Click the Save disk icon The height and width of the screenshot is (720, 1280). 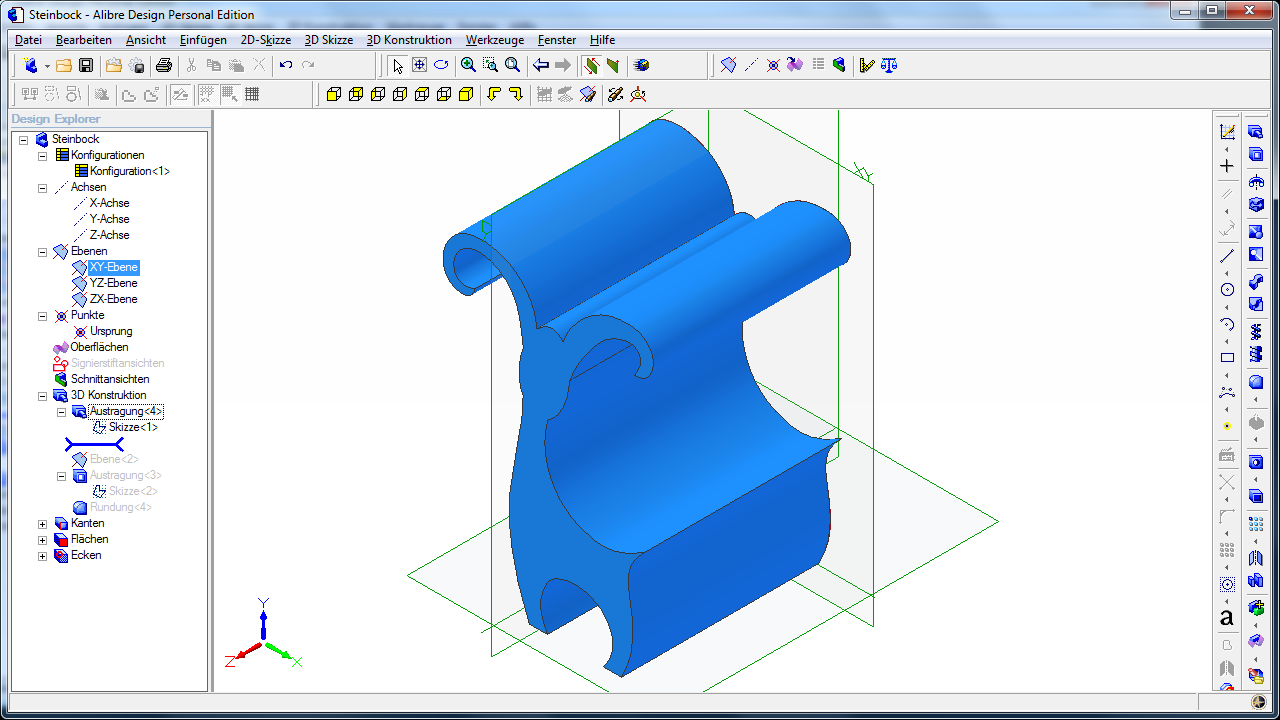(86, 65)
